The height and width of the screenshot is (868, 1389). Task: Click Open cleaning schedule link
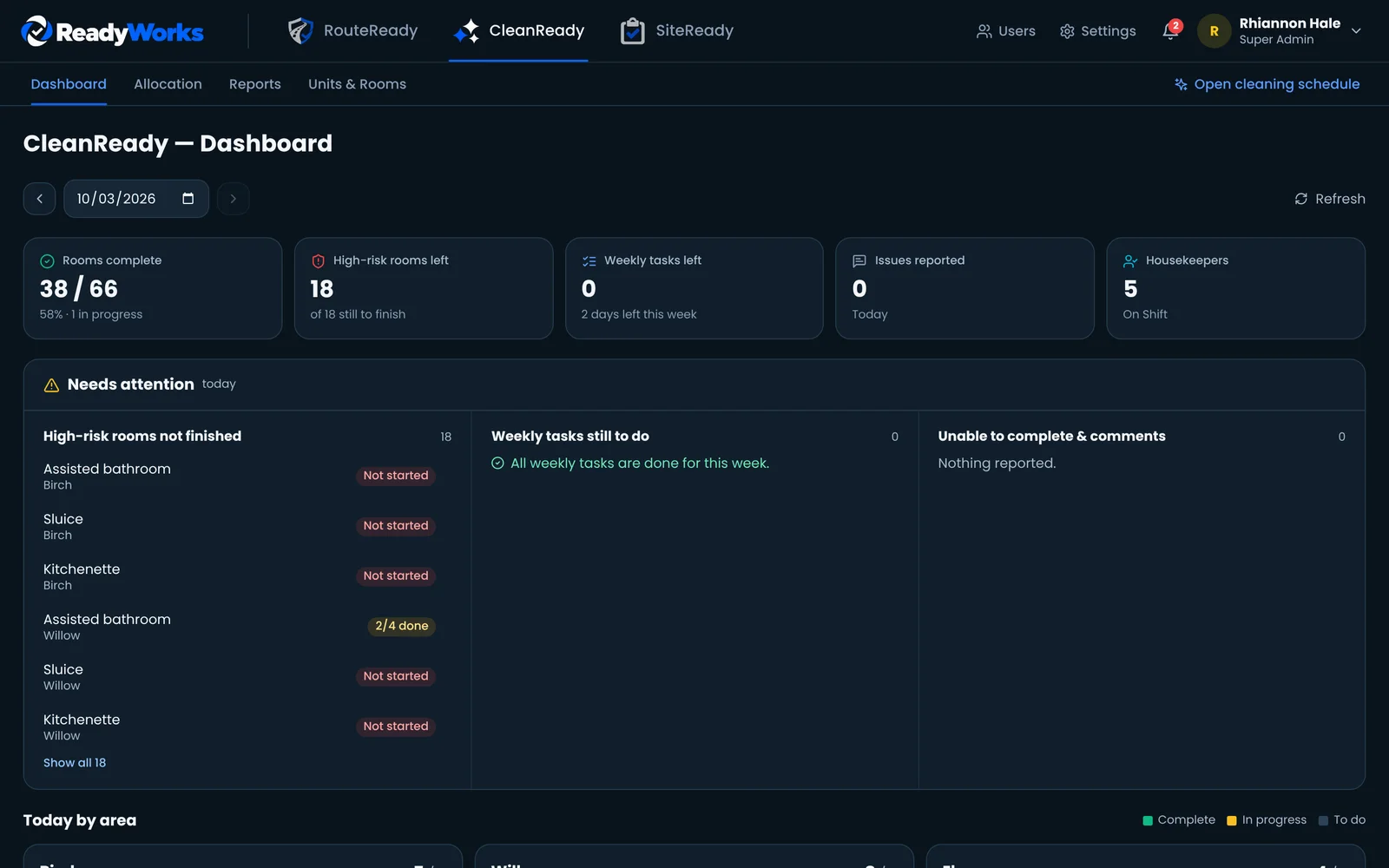1267,84
